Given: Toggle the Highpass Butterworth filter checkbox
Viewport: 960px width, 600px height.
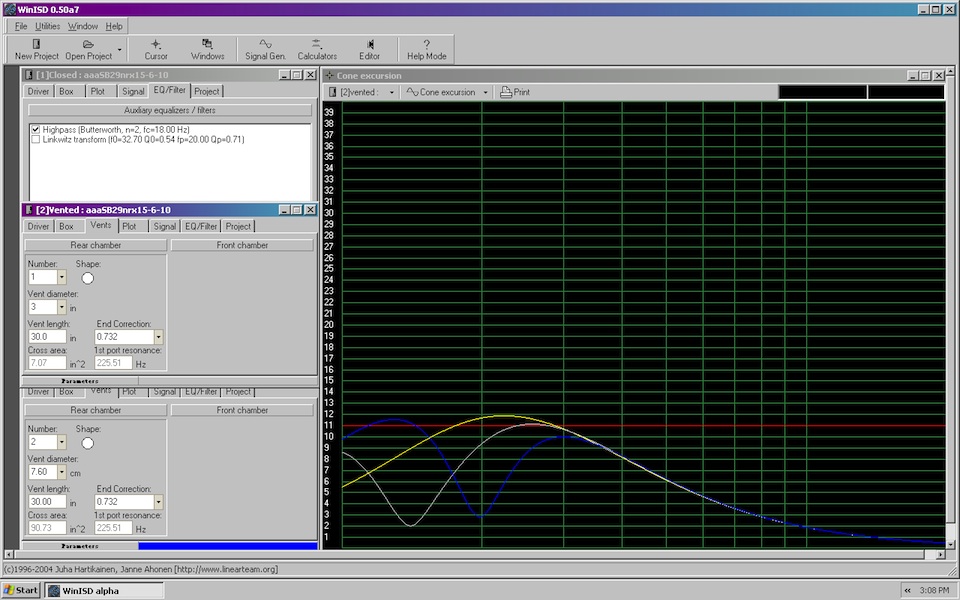Looking at the screenshot, I should (x=36, y=130).
